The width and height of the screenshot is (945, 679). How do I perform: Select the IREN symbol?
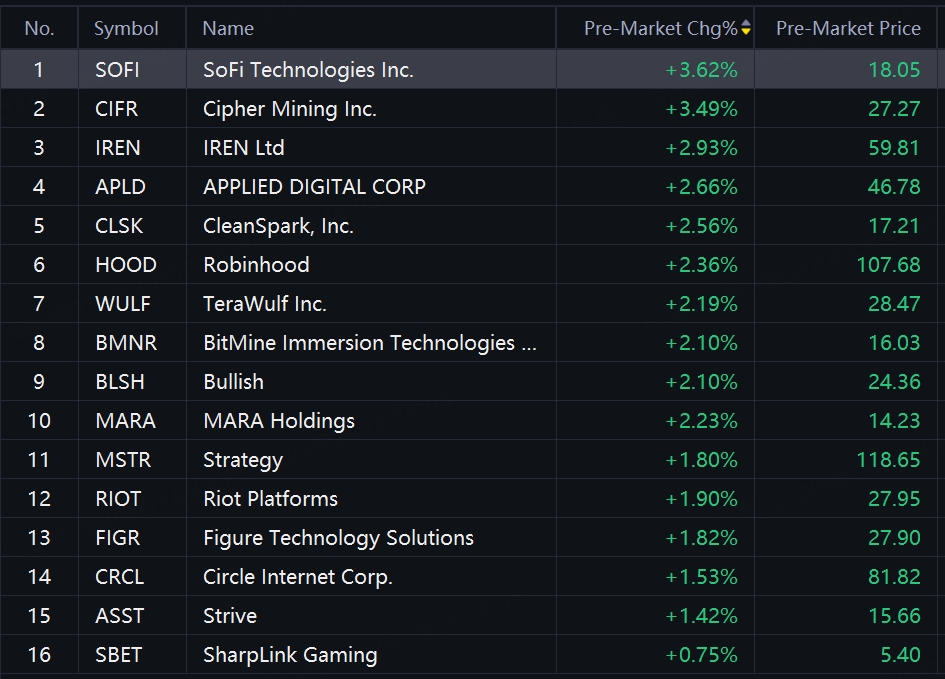[118, 148]
